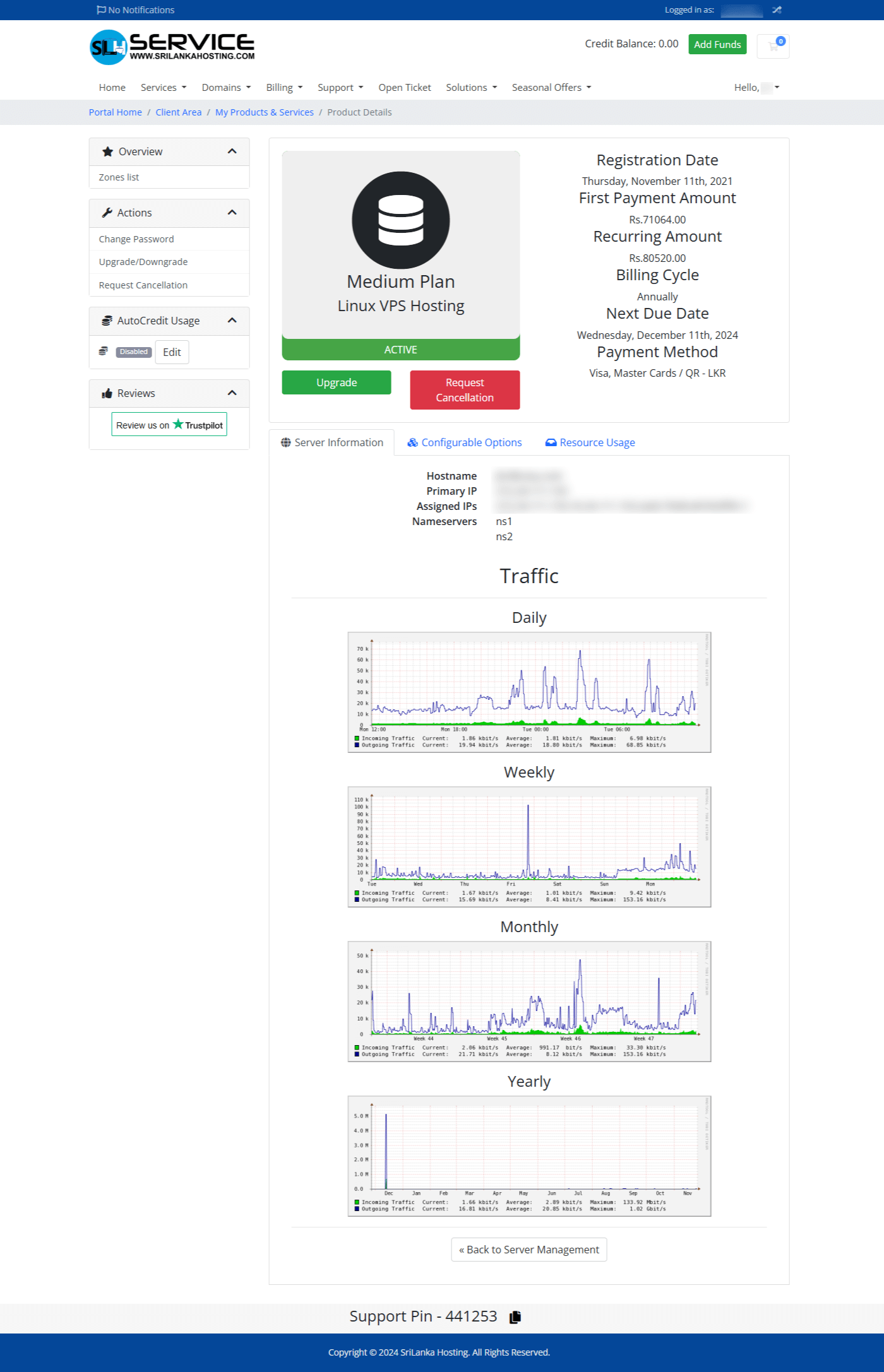Open the Domains dropdown menu
This screenshot has height=1372, width=884.
click(226, 87)
